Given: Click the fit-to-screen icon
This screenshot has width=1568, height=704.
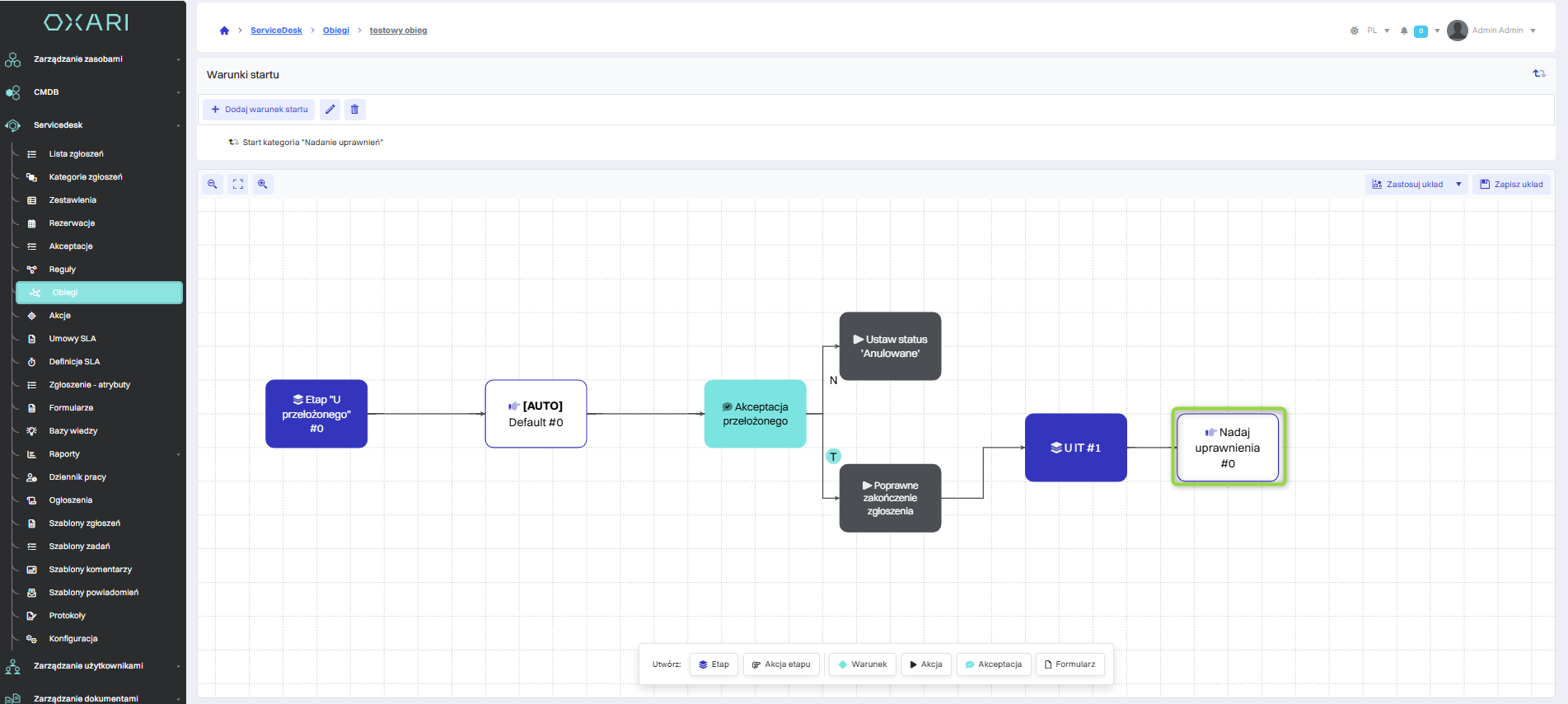Looking at the screenshot, I should [238, 184].
